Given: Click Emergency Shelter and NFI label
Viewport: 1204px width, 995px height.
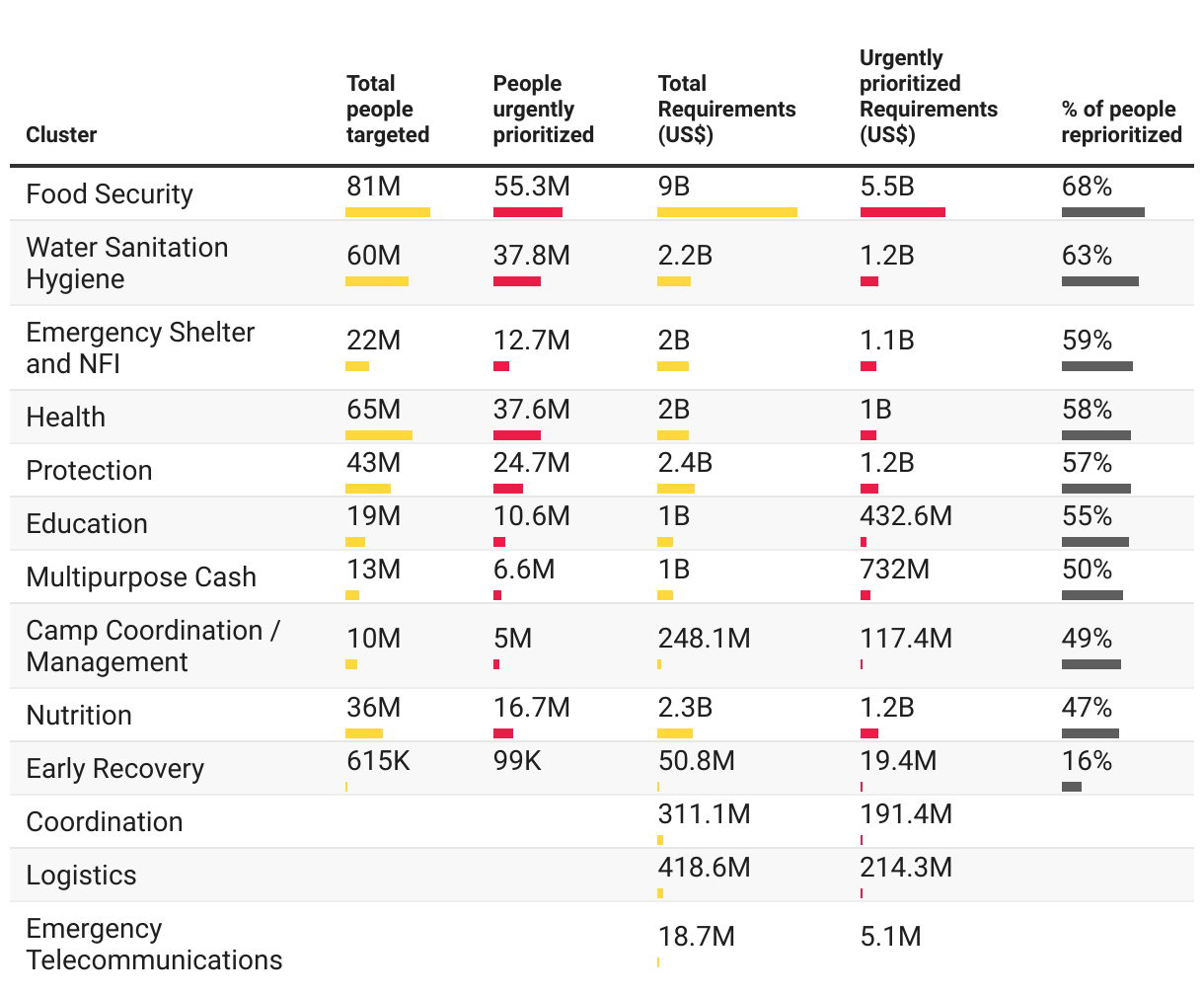Looking at the screenshot, I should (140, 347).
